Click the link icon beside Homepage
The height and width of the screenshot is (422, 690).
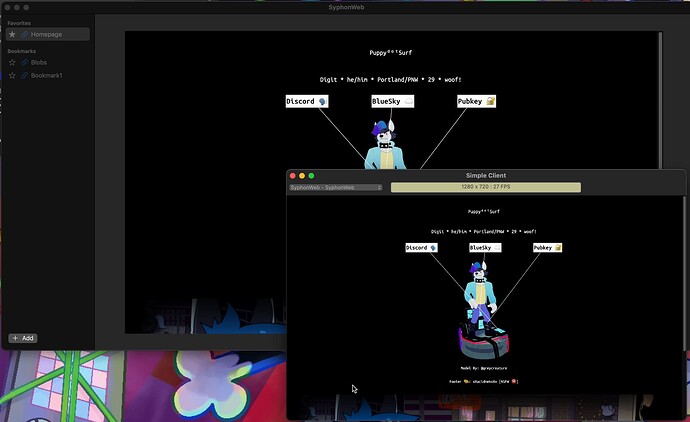[x=25, y=34]
